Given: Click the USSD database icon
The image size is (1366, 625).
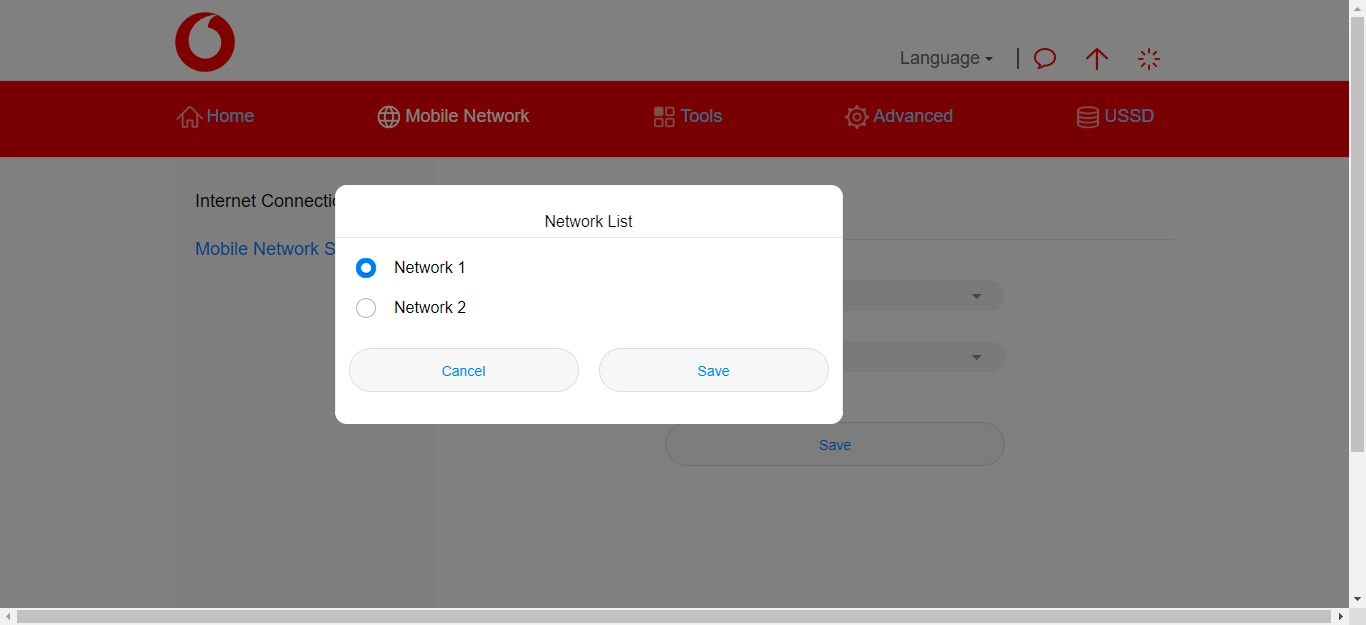Looking at the screenshot, I should point(1087,116).
